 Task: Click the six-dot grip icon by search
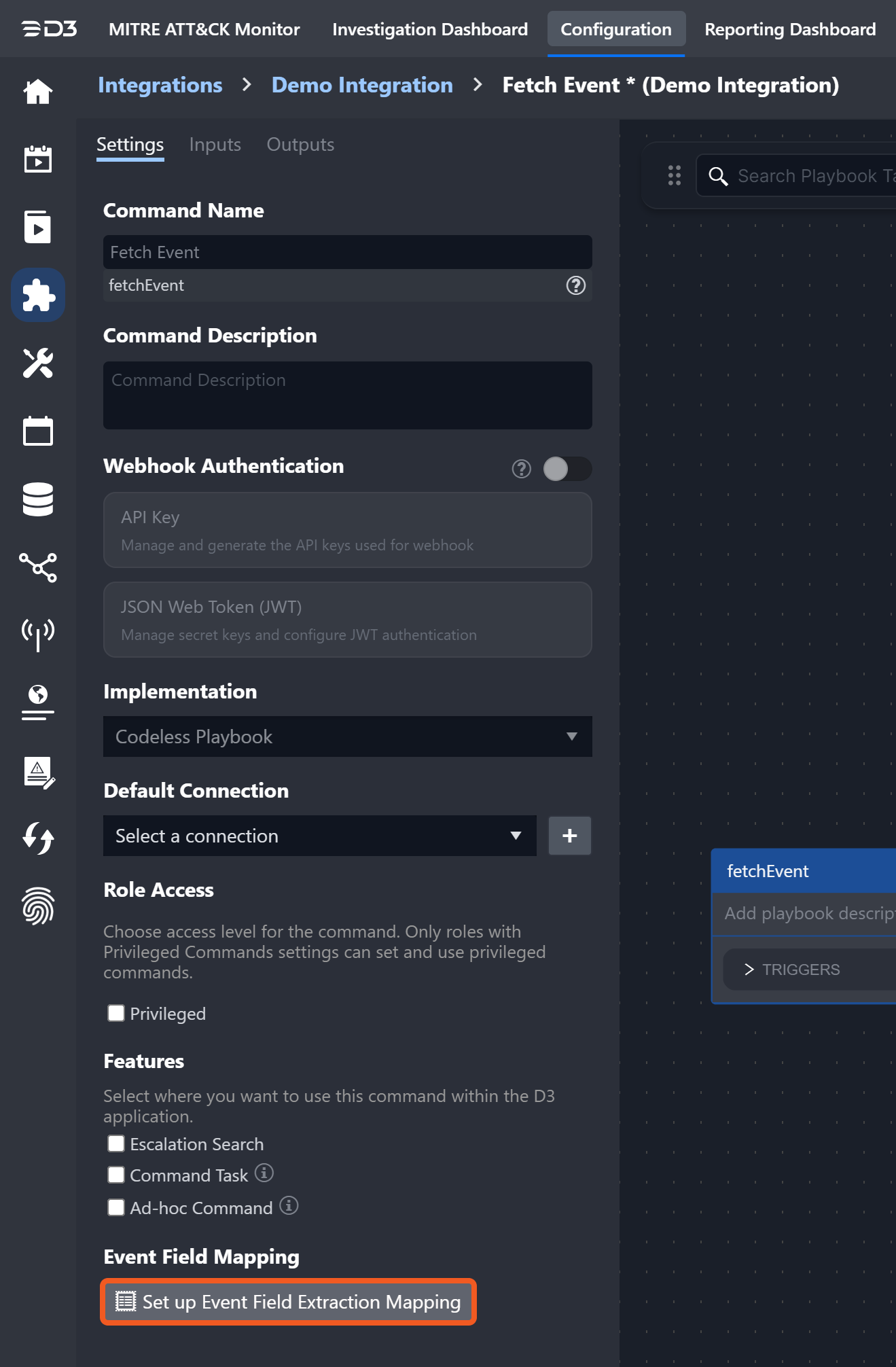pos(675,175)
